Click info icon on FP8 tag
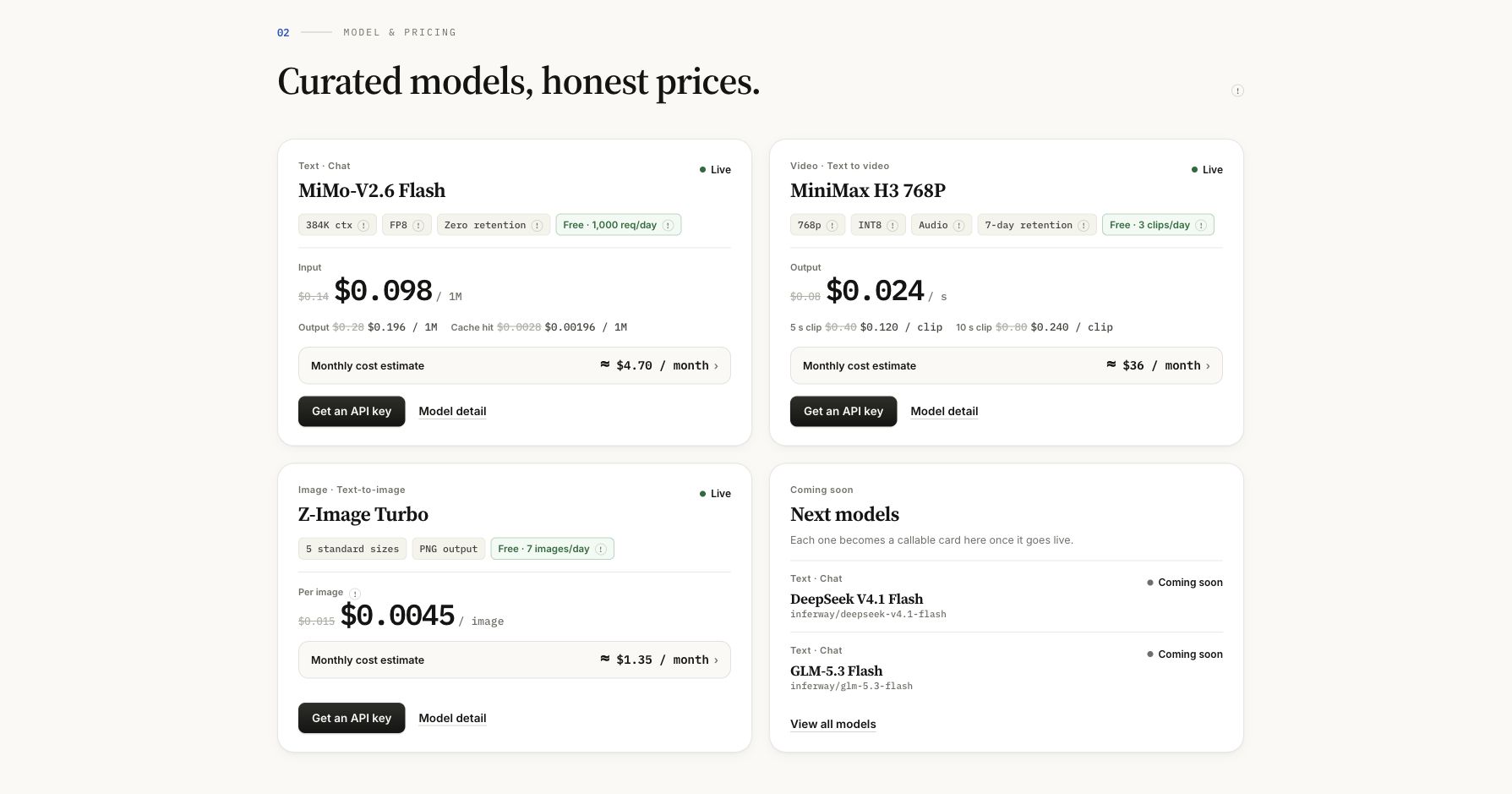 [418, 226]
